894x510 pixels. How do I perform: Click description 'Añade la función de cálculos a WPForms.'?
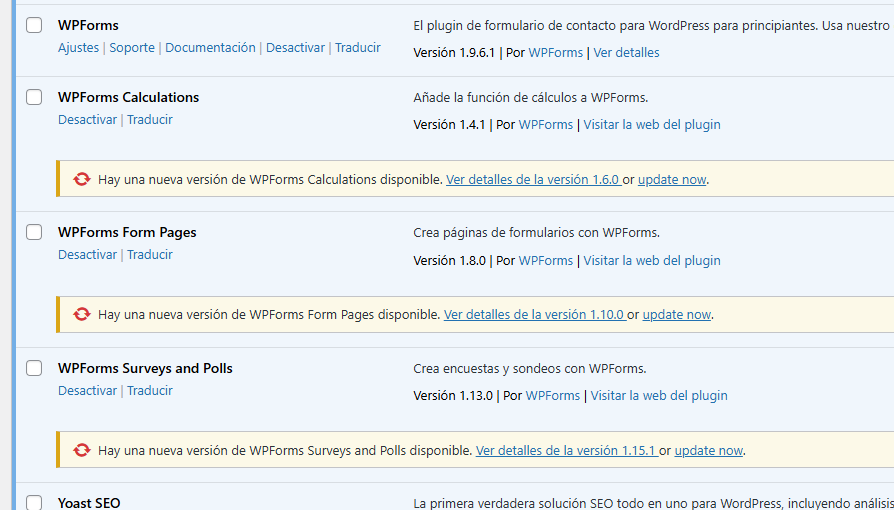coord(531,98)
